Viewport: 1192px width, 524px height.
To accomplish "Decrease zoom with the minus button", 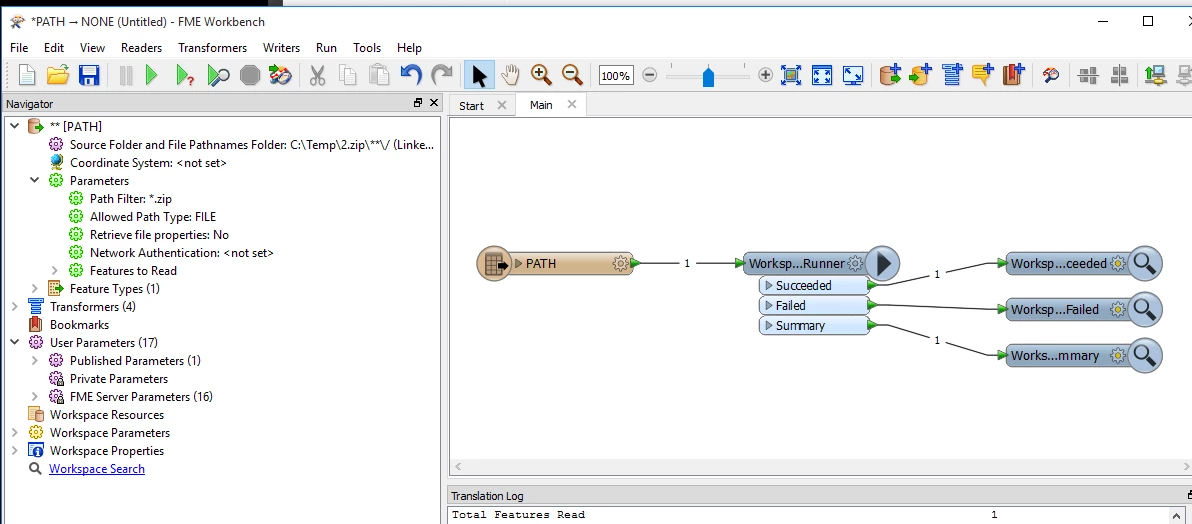I will (x=650, y=75).
